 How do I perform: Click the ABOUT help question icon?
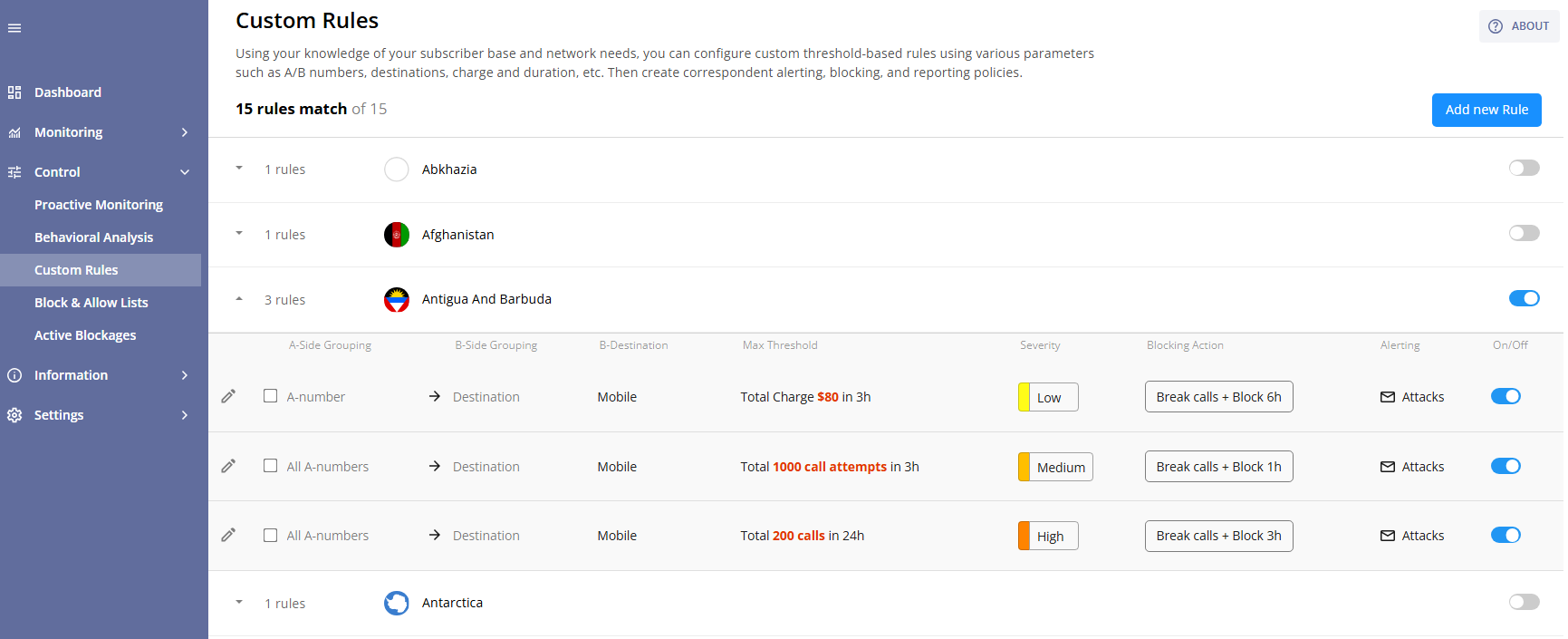[x=1496, y=26]
